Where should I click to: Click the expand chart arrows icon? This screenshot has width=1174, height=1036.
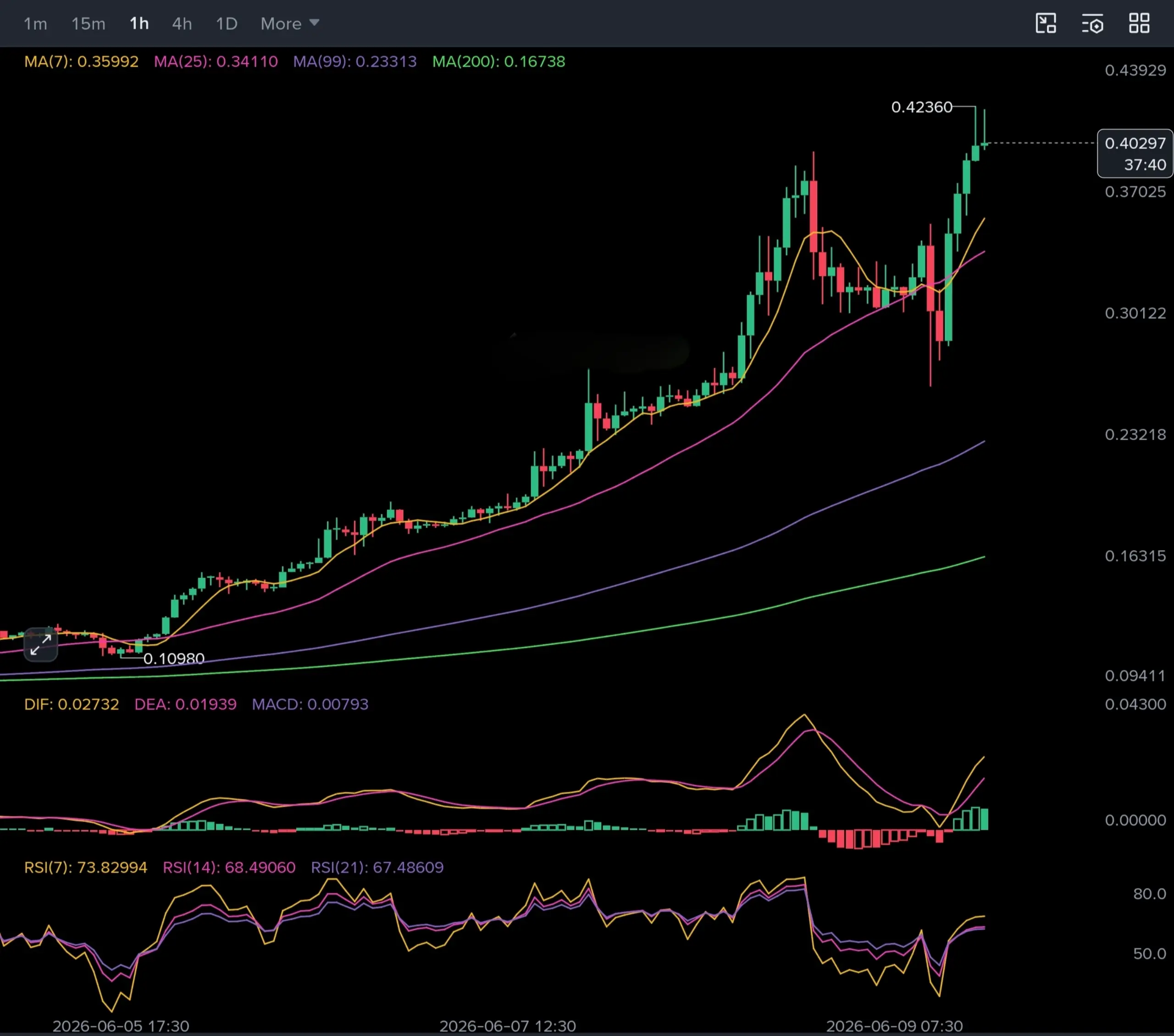coord(41,645)
